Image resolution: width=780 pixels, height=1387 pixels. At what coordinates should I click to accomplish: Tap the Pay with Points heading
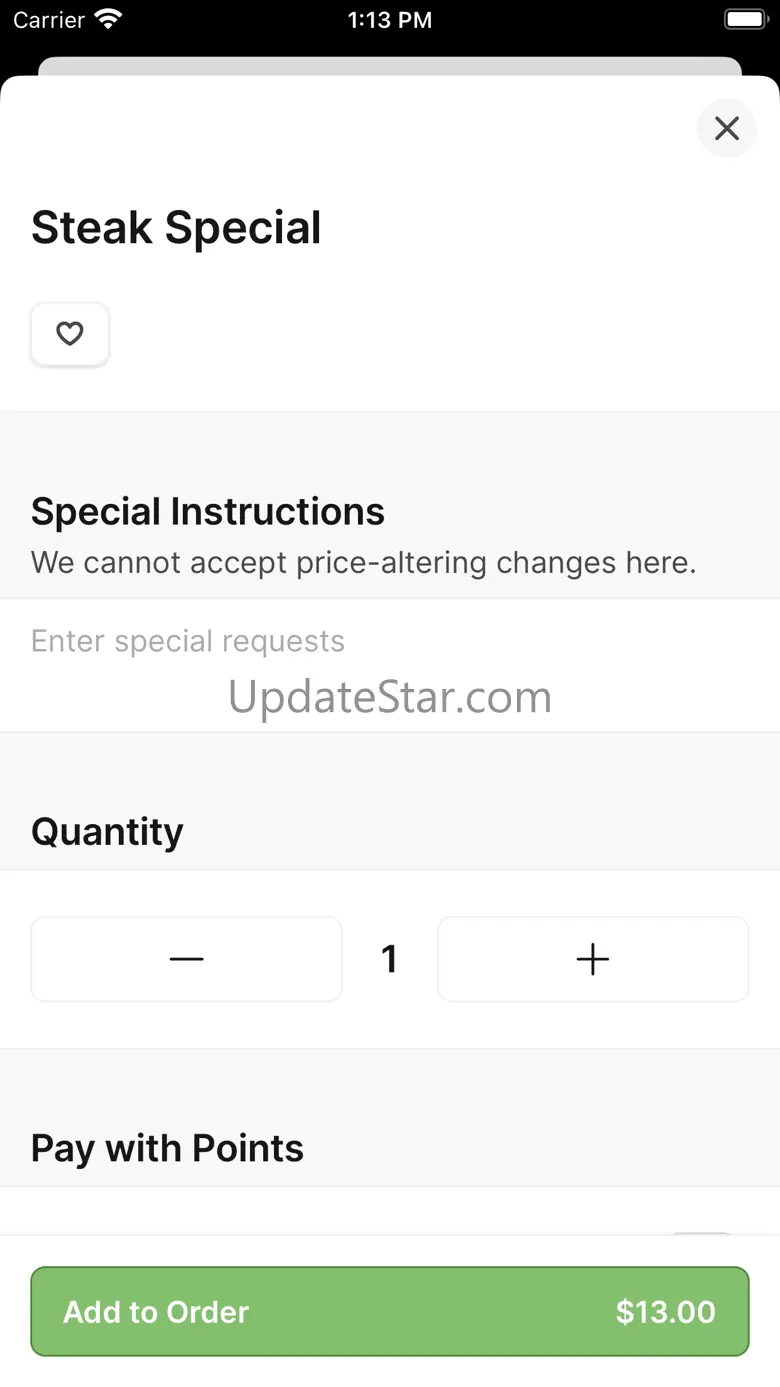(167, 1149)
